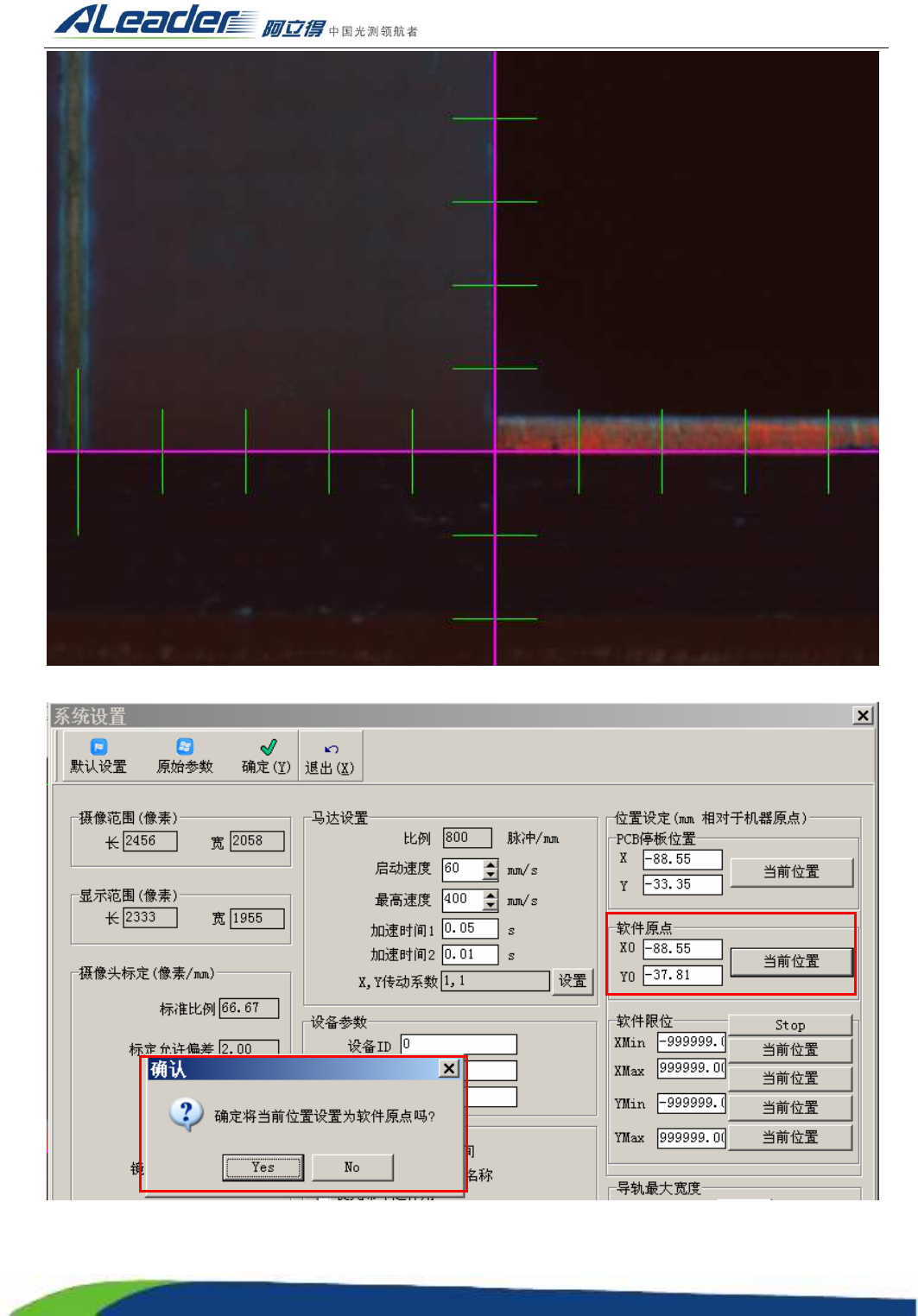Close the 系统设置 window

(862, 715)
